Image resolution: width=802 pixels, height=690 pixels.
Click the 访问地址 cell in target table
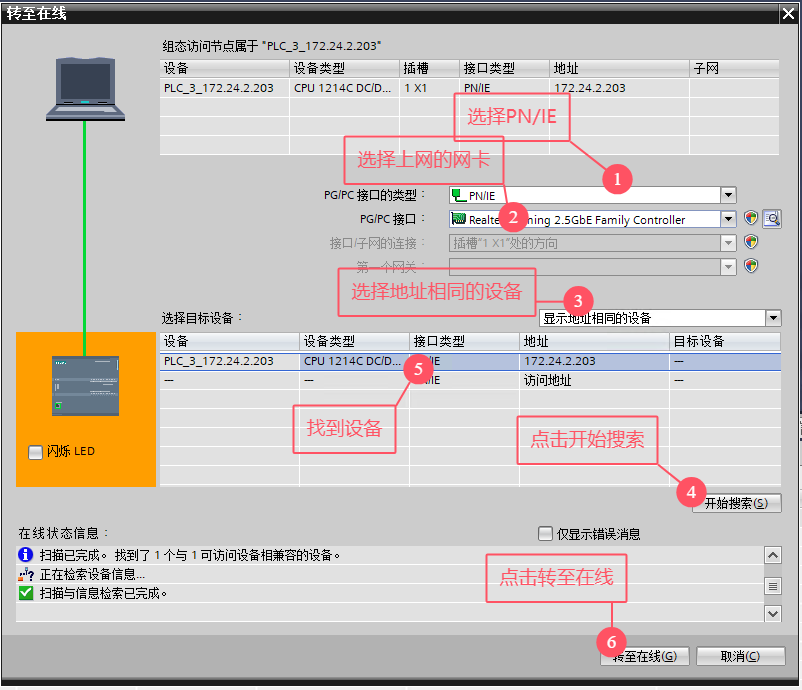[547, 380]
